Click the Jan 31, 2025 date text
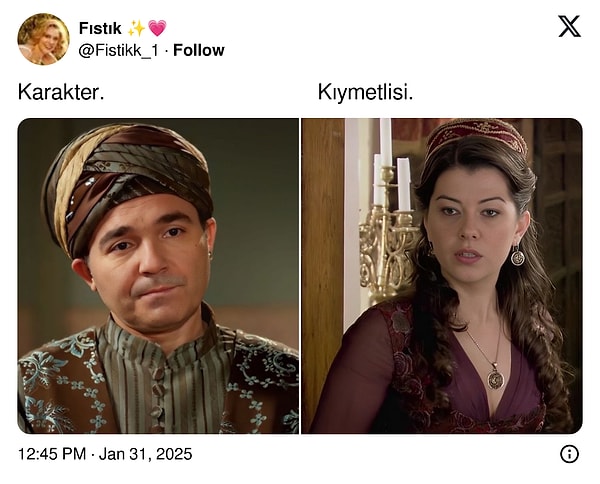 tap(145, 454)
